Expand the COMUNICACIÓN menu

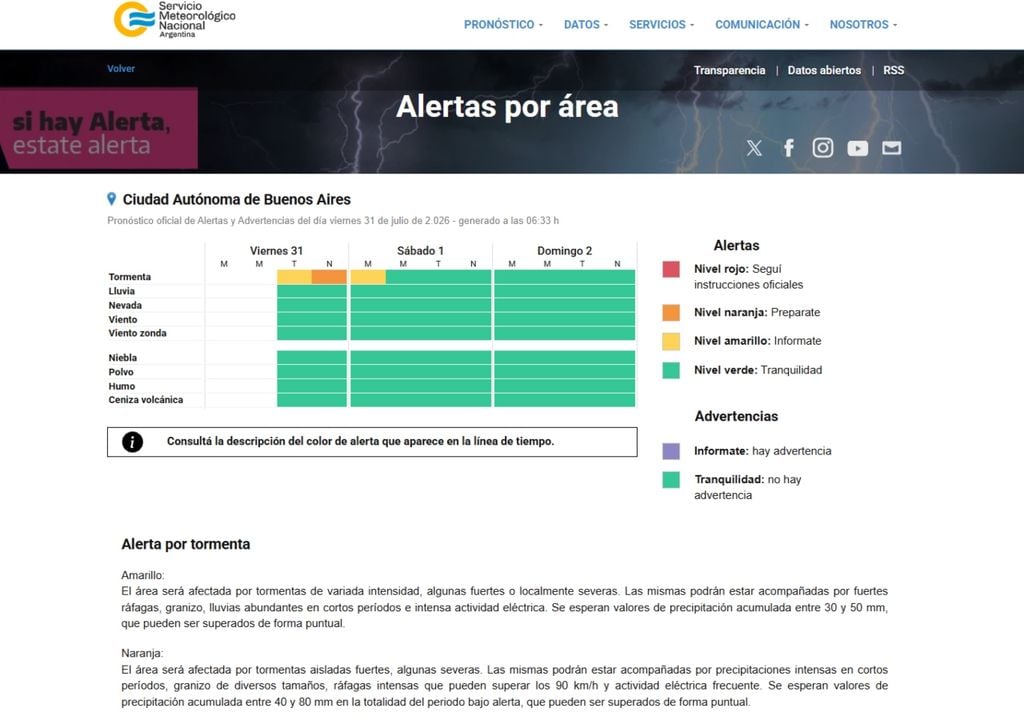pyautogui.click(x=761, y=24)
